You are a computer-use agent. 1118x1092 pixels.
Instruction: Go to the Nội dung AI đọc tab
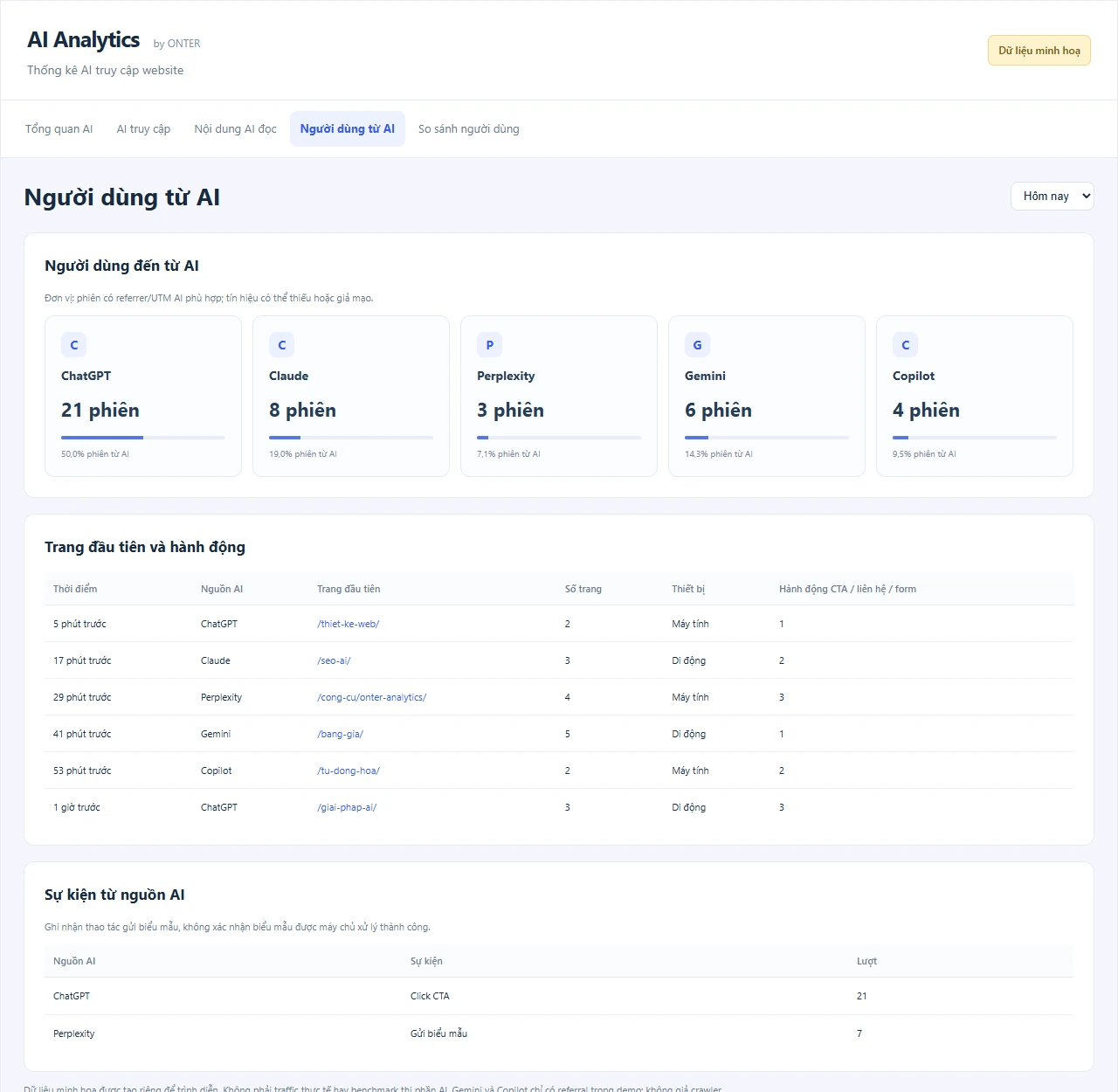[x=235, y=128]
